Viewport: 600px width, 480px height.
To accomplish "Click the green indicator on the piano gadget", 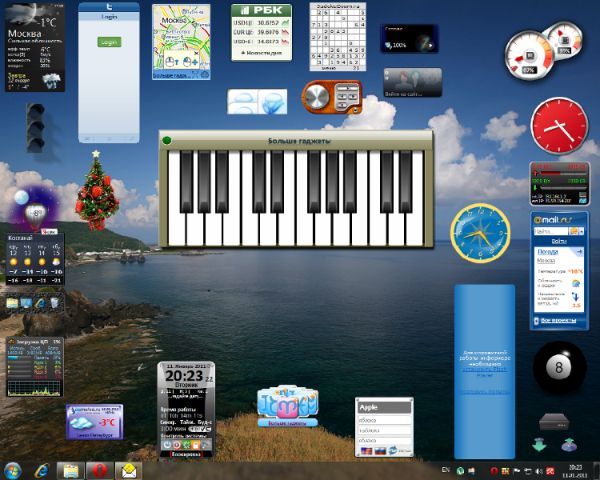I will [x=167, y=141].
